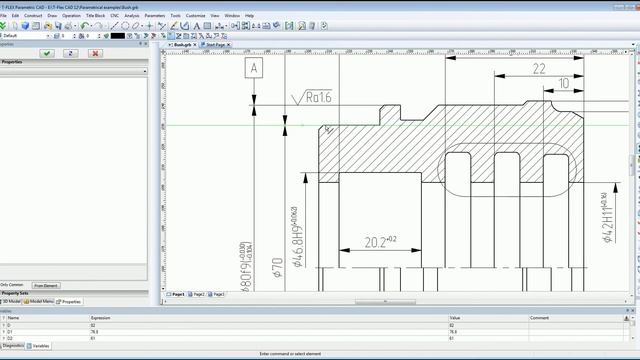This screenshot has width=640, height=360.
Task: Switch to the Start Page tab
Action: coord(216,44)
